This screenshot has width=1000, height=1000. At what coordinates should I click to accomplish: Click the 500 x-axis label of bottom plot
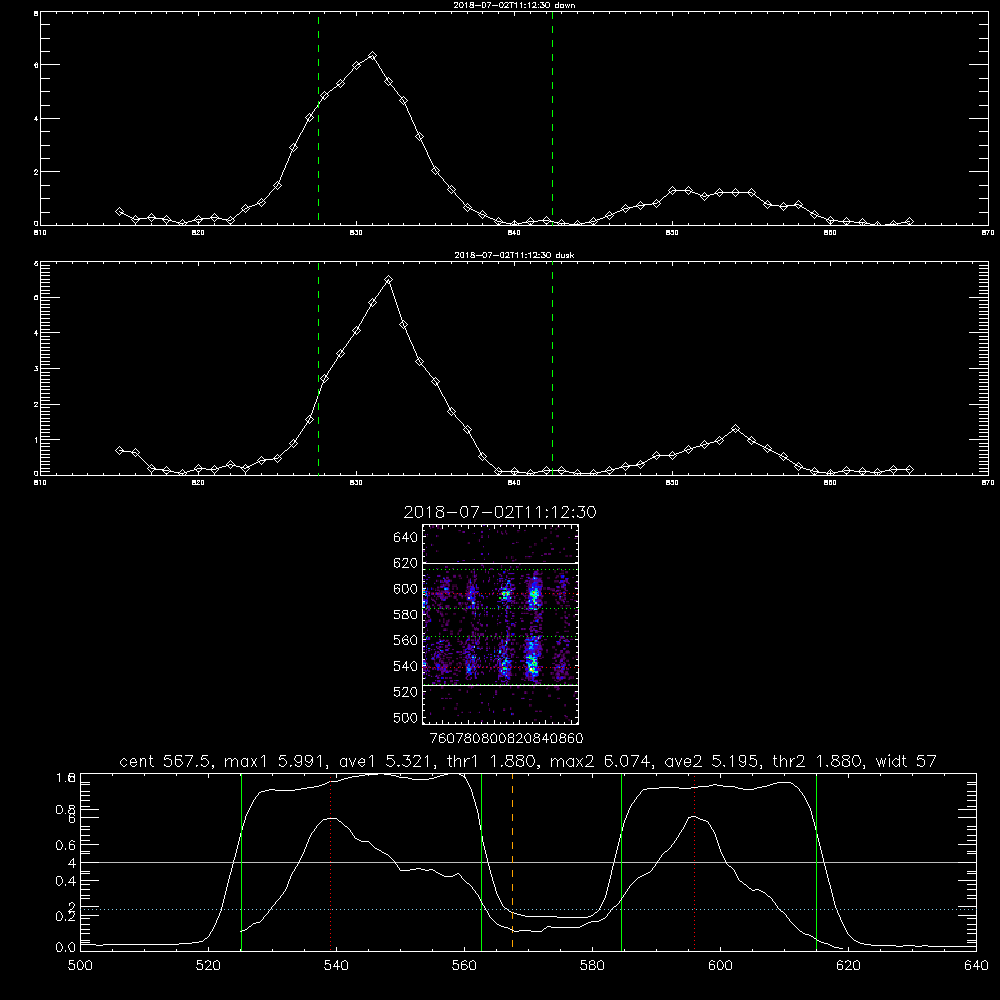tap(80, 966)
